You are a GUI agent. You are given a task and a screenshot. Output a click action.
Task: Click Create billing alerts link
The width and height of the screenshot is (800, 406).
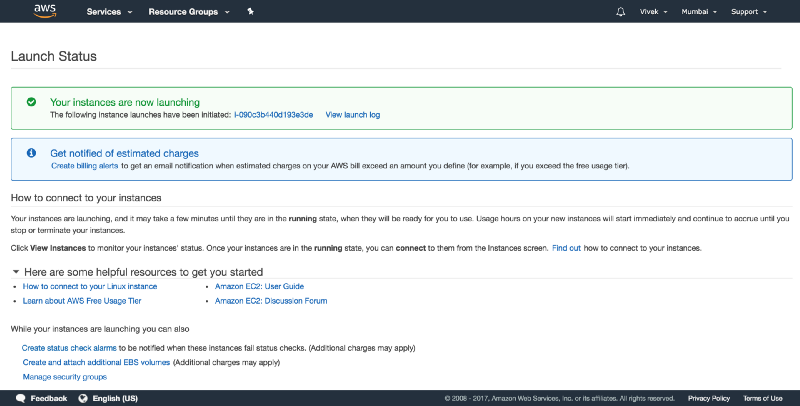click(85, 166)
